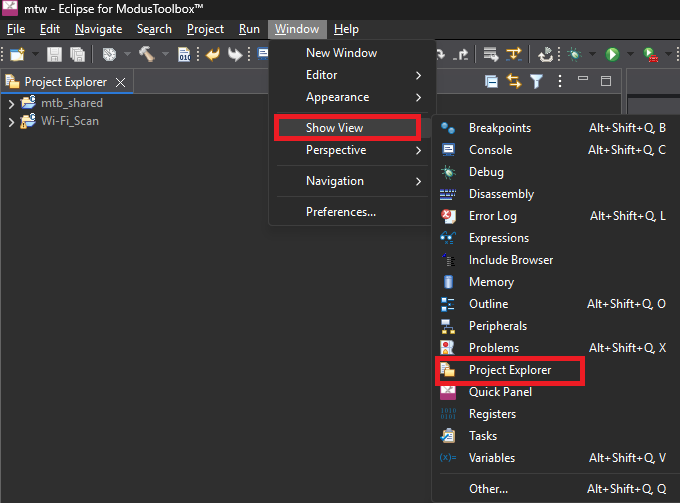Close the Project Explorer tab
Screen dimensions: 680x503
[x=120, y=82]
